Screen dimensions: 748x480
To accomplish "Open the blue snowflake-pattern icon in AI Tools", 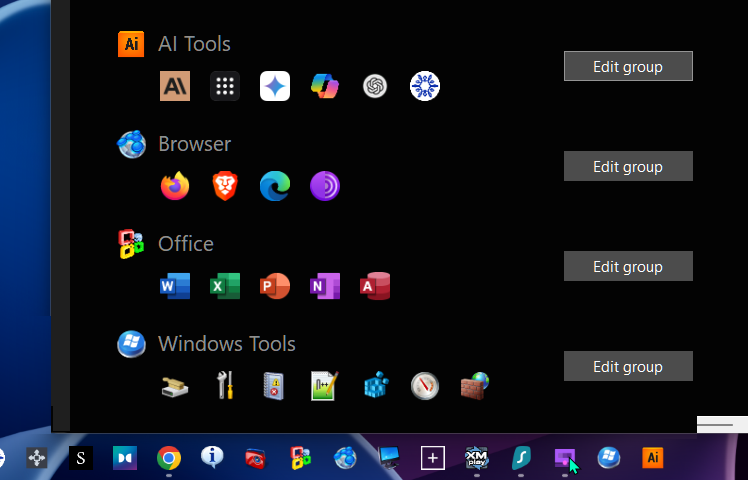I will click(425, 86).
